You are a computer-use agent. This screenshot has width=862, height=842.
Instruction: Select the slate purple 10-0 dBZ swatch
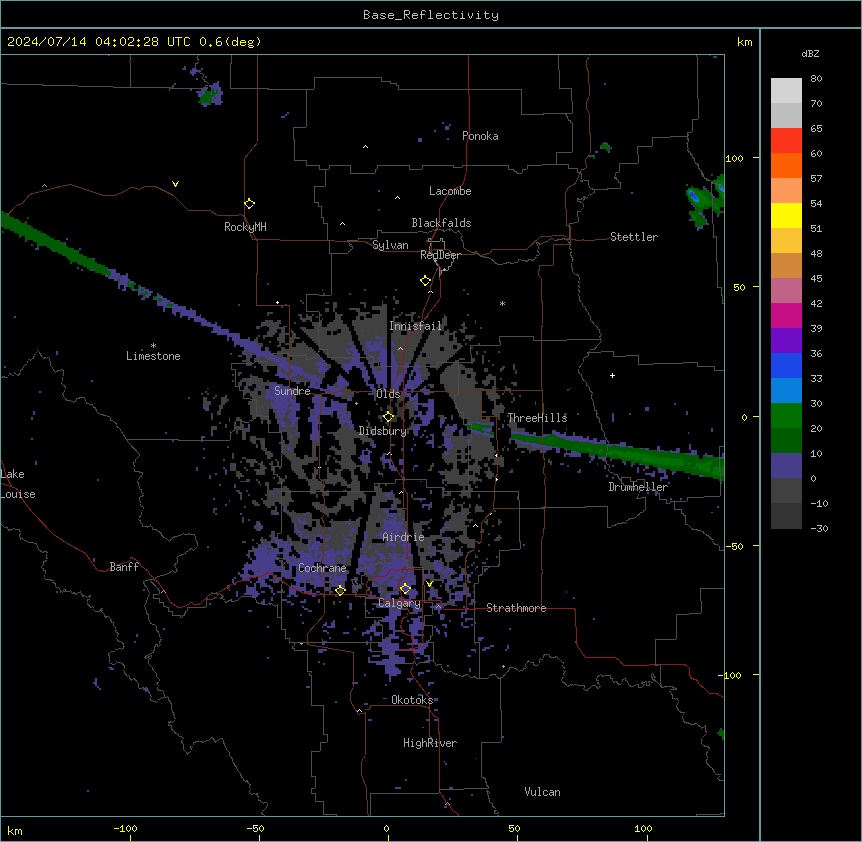(786, 466)
